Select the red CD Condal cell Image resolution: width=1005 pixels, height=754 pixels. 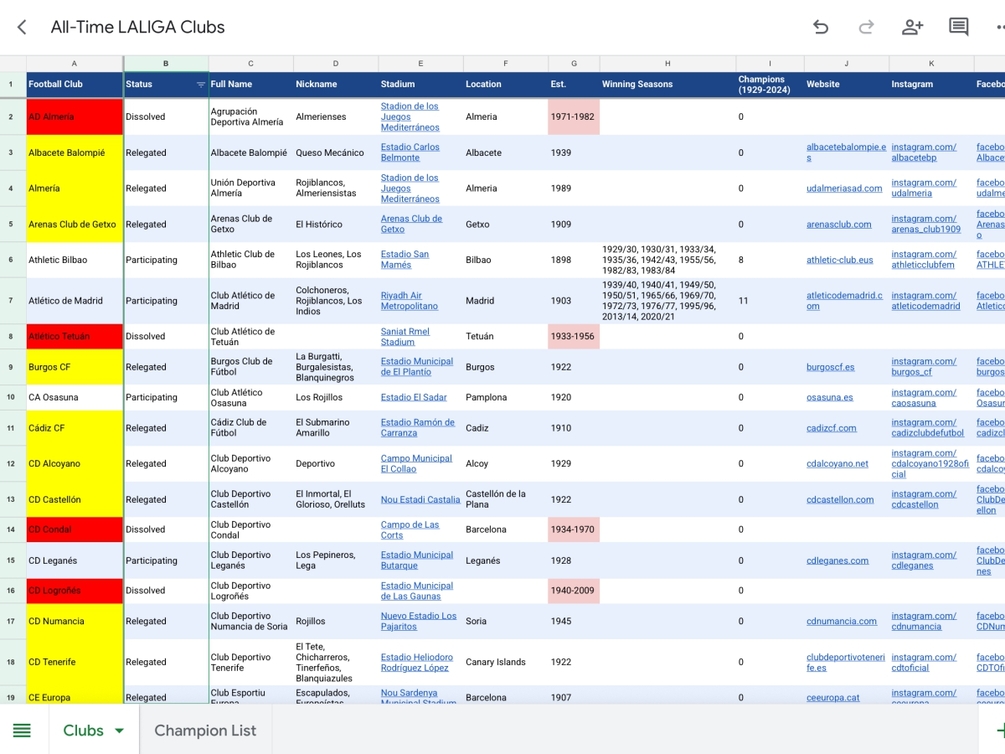click(74, 530)
